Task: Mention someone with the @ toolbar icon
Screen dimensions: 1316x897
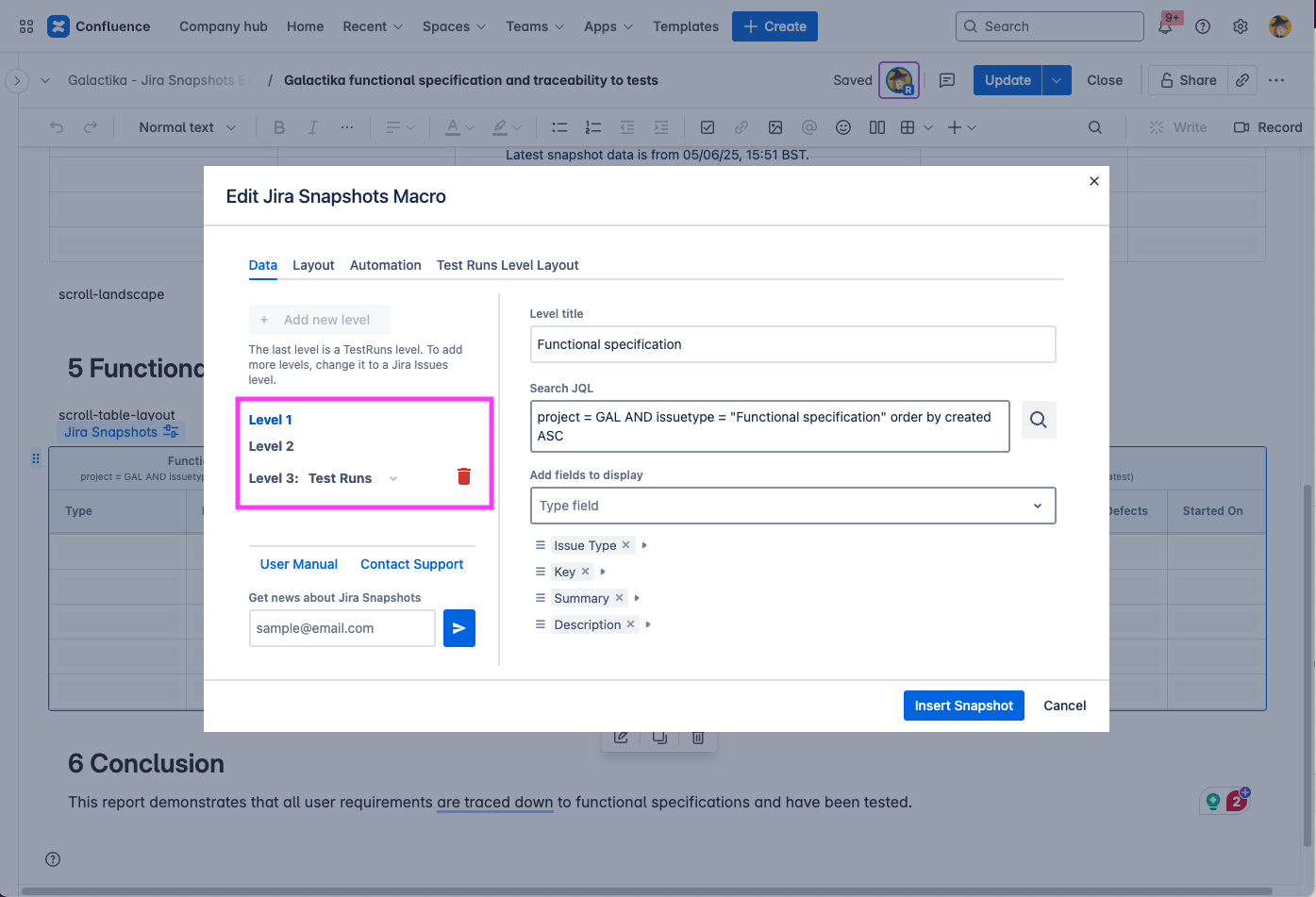Action: coord(808,126)
